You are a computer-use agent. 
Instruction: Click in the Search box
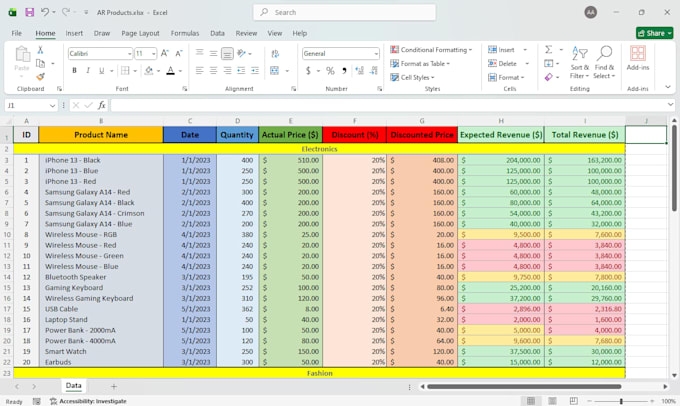(344, 12)
